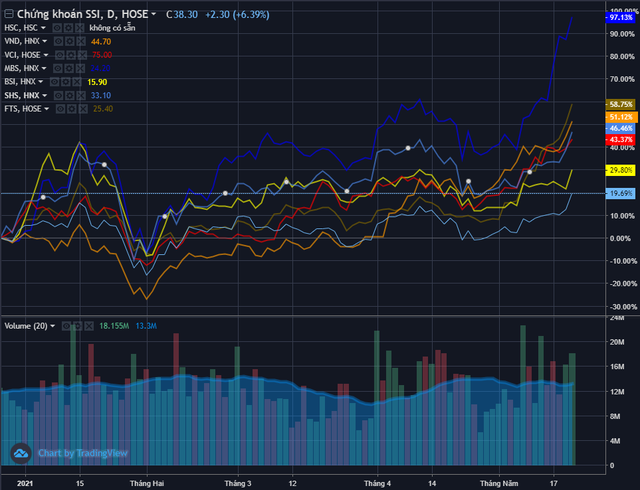
Task: Open the VND, HNX legend dropdown arrow
Action: [x=44, y=41]
